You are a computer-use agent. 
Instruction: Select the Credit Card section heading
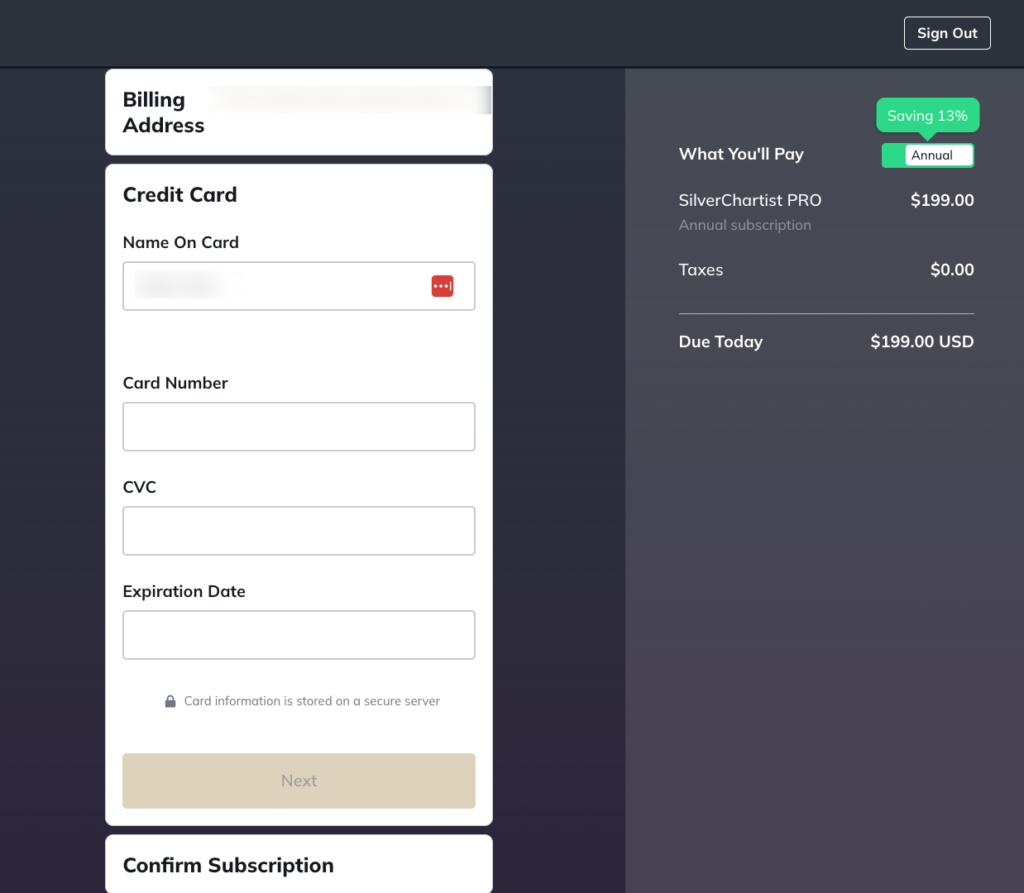180,195
